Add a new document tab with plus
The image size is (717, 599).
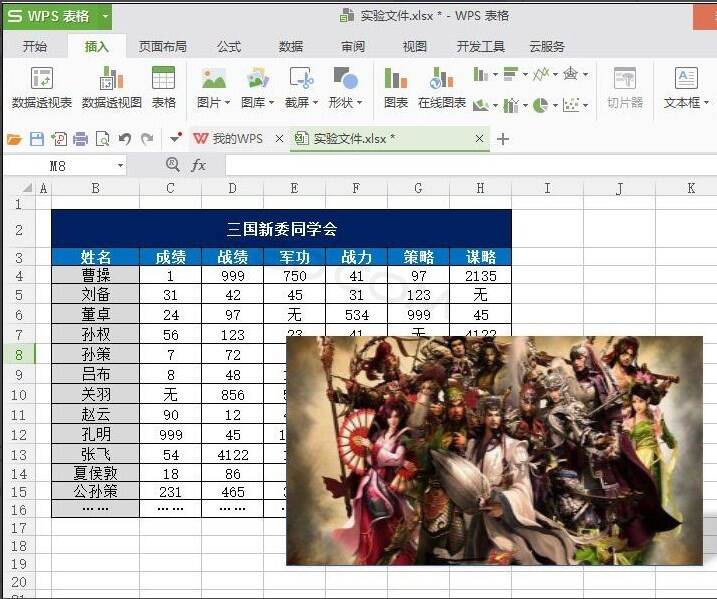[503, 139]
